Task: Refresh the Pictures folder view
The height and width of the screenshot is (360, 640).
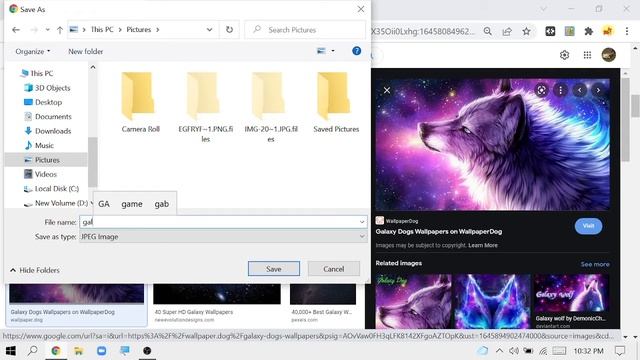Action: pos(229,30)
